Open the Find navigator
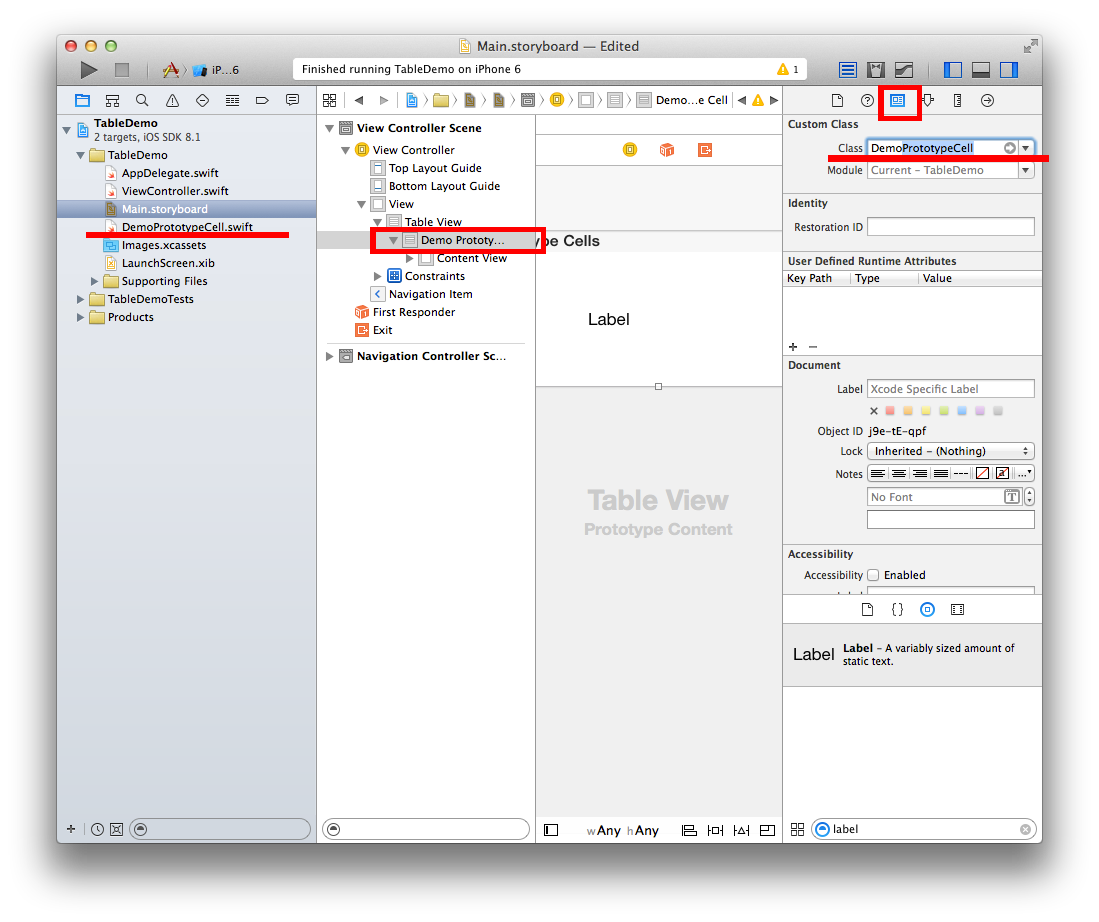This screenshot has height=922, width=1099. [x=142, y=100]
